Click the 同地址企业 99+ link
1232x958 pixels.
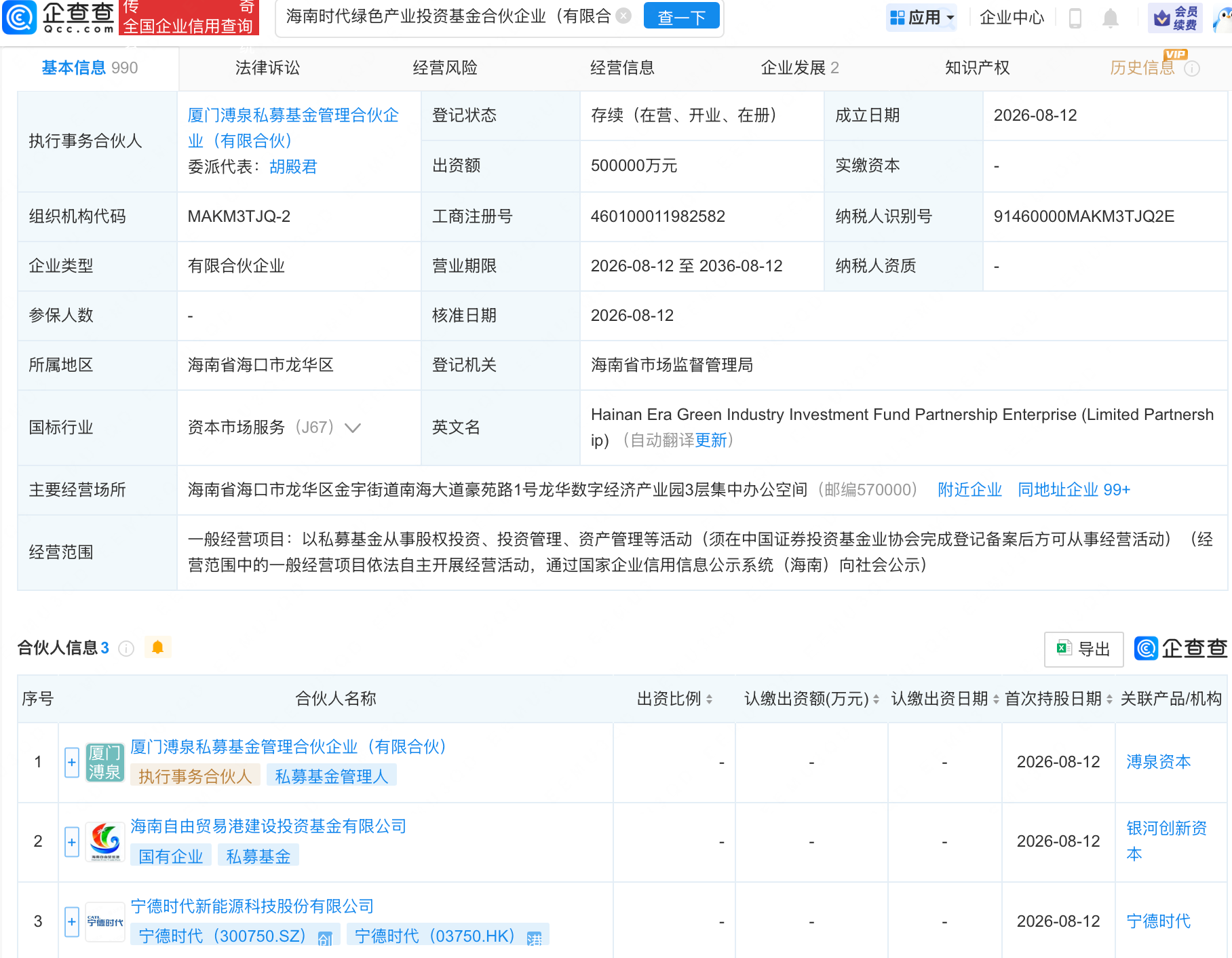pos(1074,490)
